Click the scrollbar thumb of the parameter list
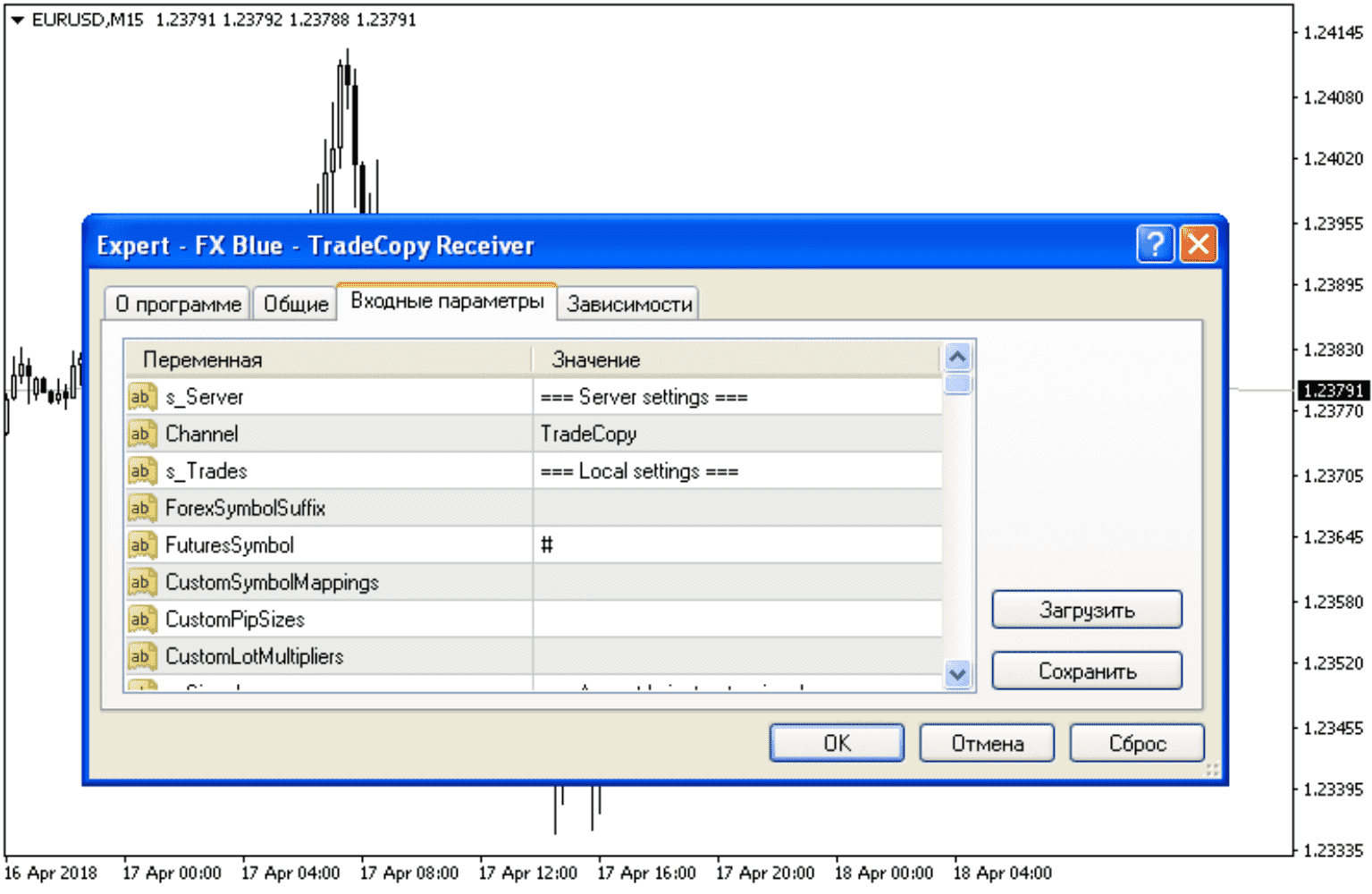 point(957,384)
